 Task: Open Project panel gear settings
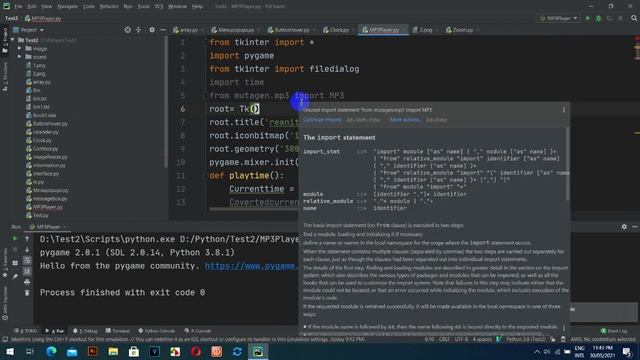(x=152, y=30)
